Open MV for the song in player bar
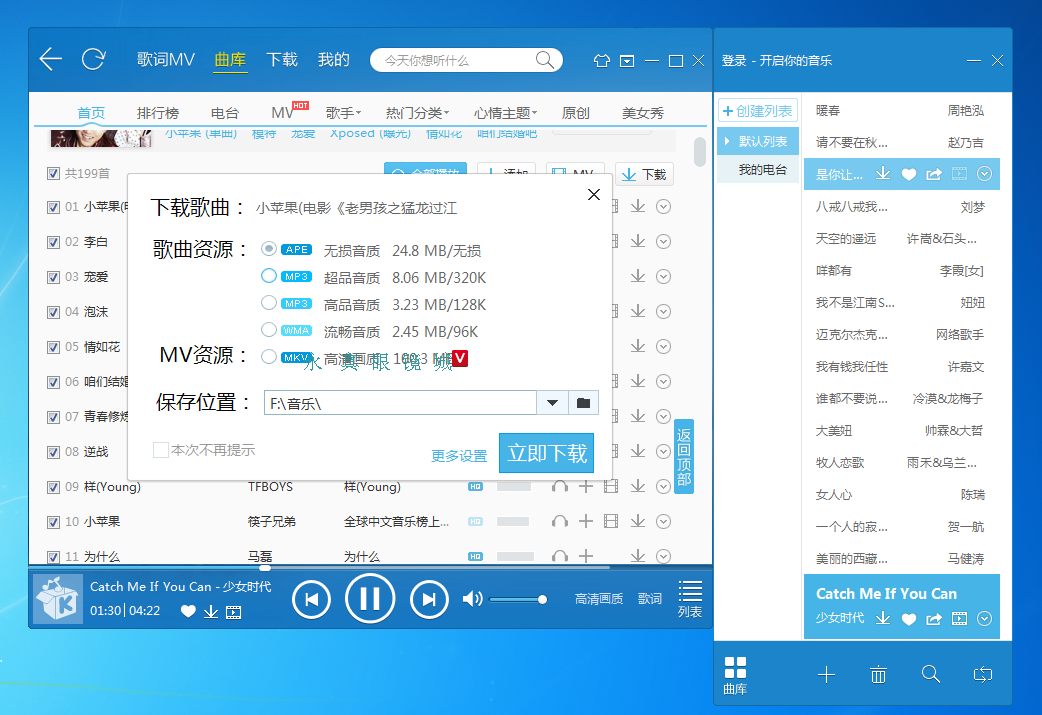Viewport: 1042px width, 715px height. [233, 612]
